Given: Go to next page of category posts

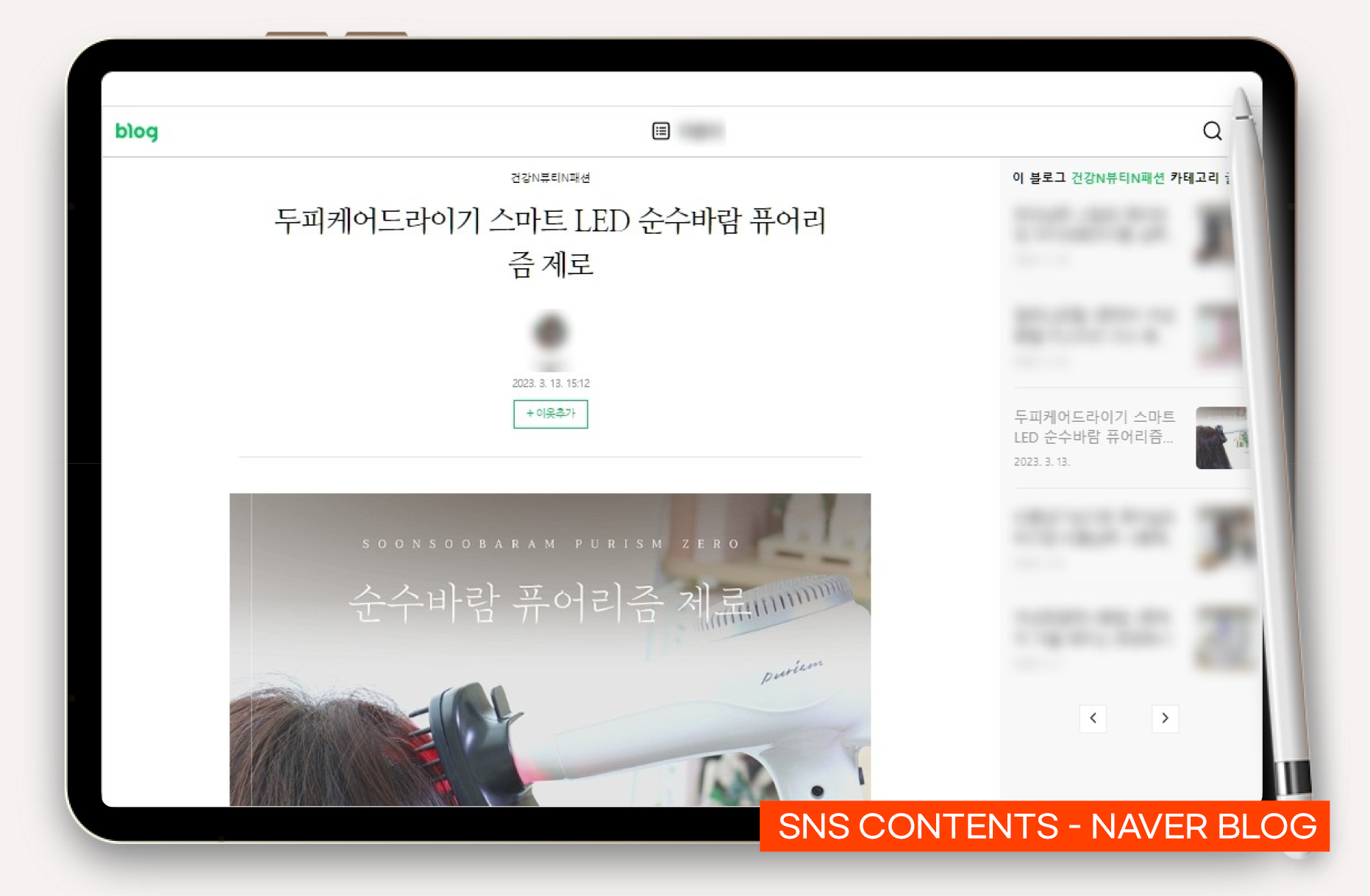Looking at the screenshot, I should coord(1165,718).
